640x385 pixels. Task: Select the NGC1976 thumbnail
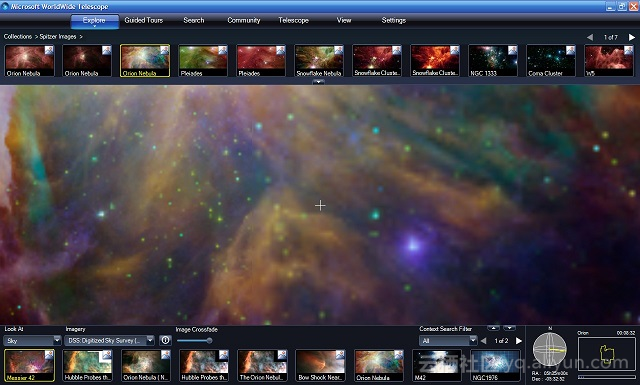(x=495, y=365)
